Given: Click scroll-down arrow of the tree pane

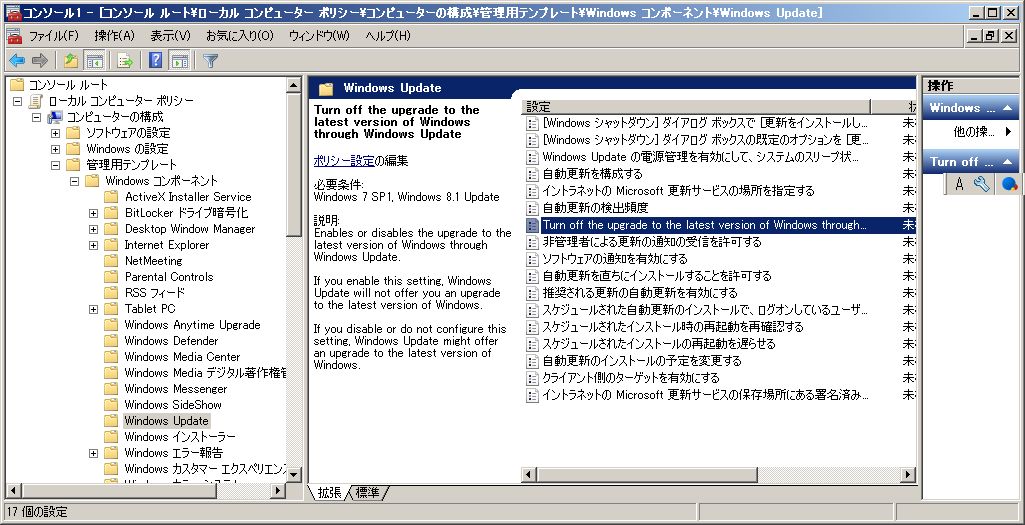Looking at the screenshot, I should pos(294,475).
